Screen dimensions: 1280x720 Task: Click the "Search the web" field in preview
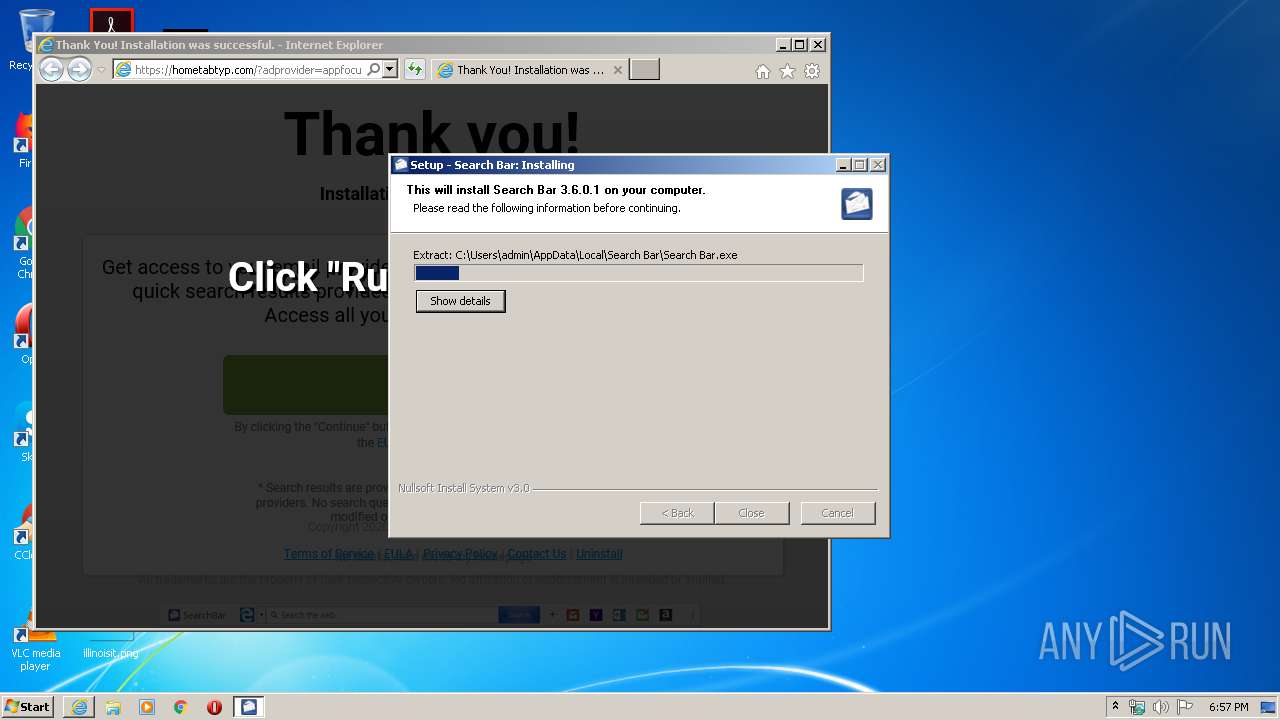383,615
